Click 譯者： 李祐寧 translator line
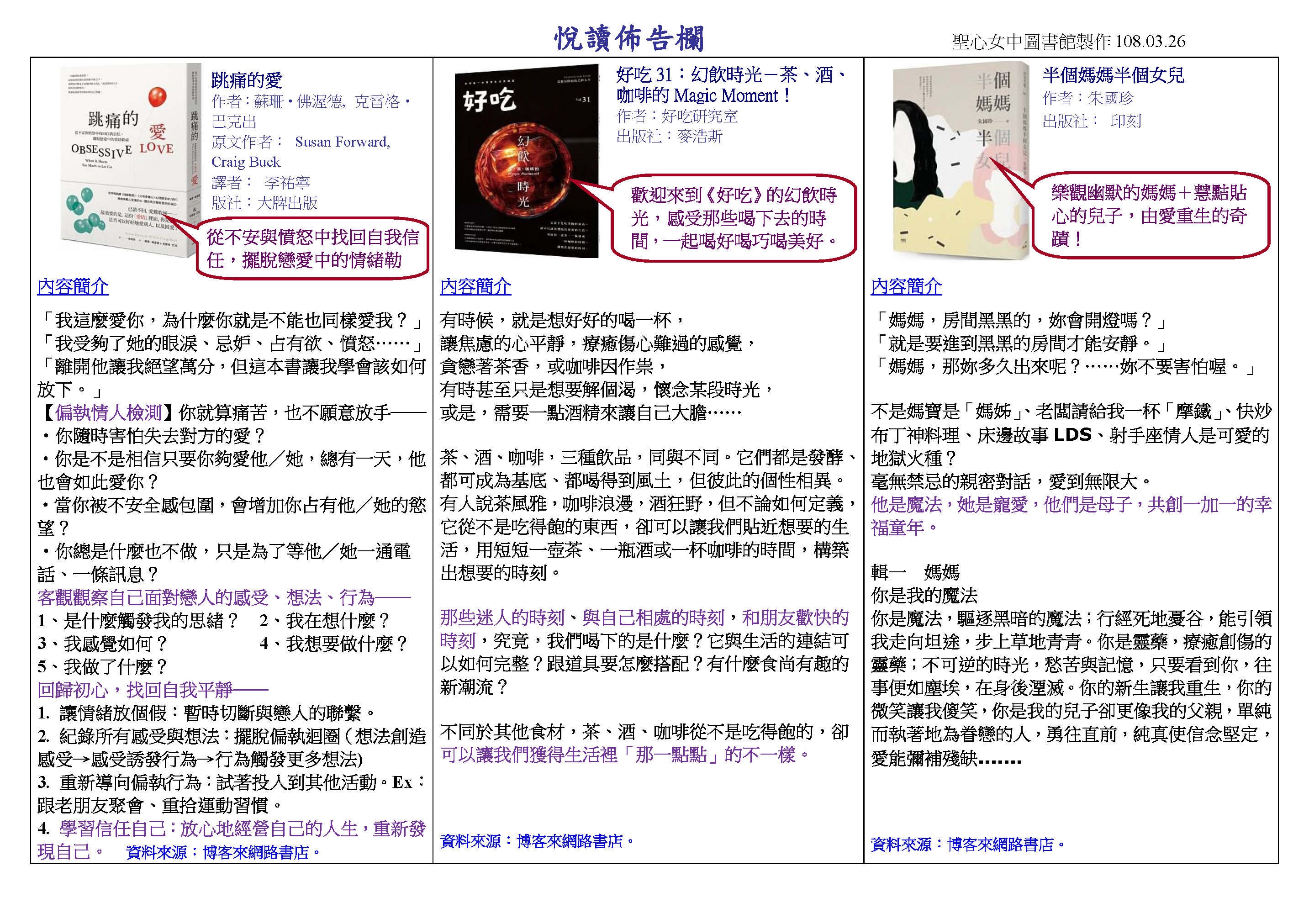The height and width of the screenshot is (924, 1309). [260, 182]
